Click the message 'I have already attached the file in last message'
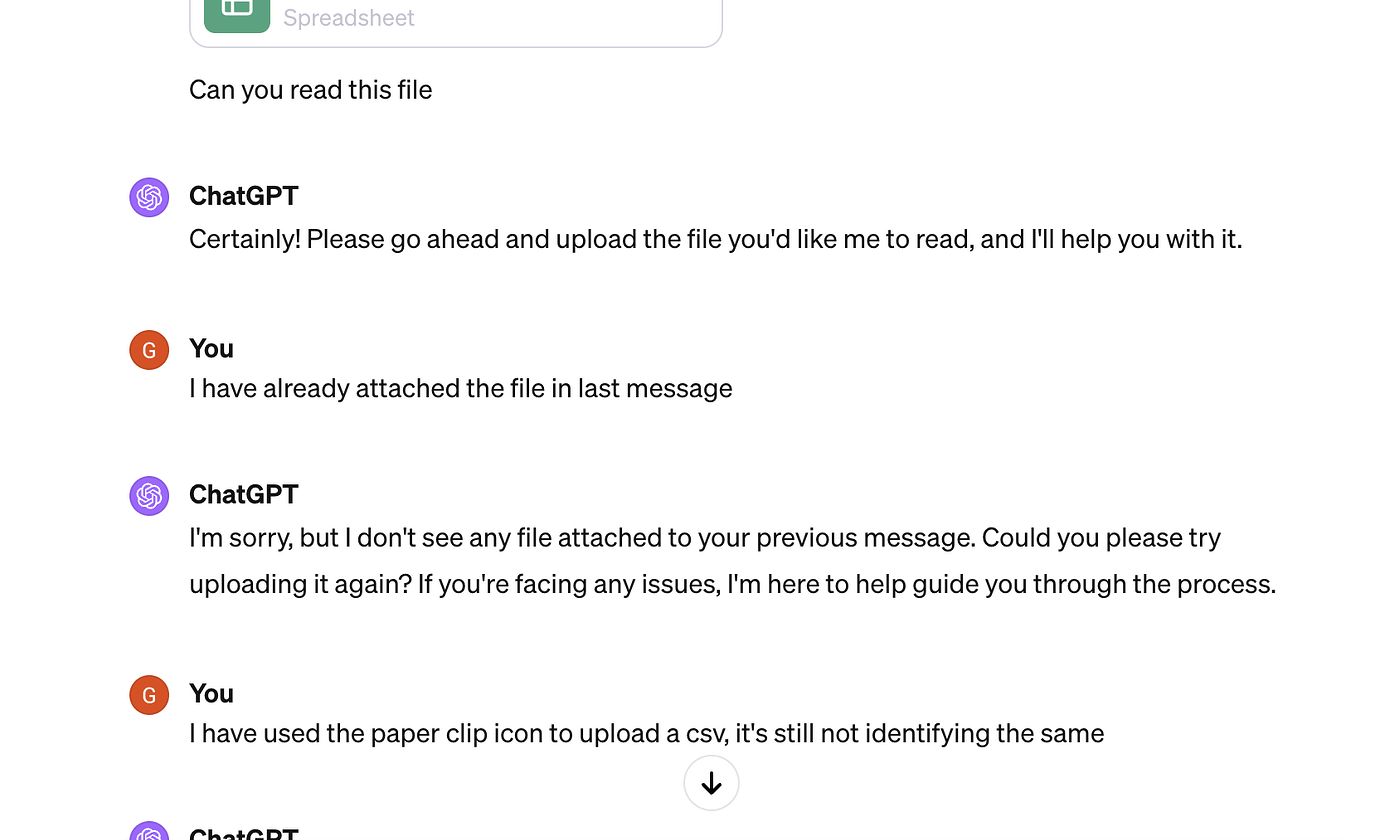This screenshot has width=1380, height=840. (460, 388)
